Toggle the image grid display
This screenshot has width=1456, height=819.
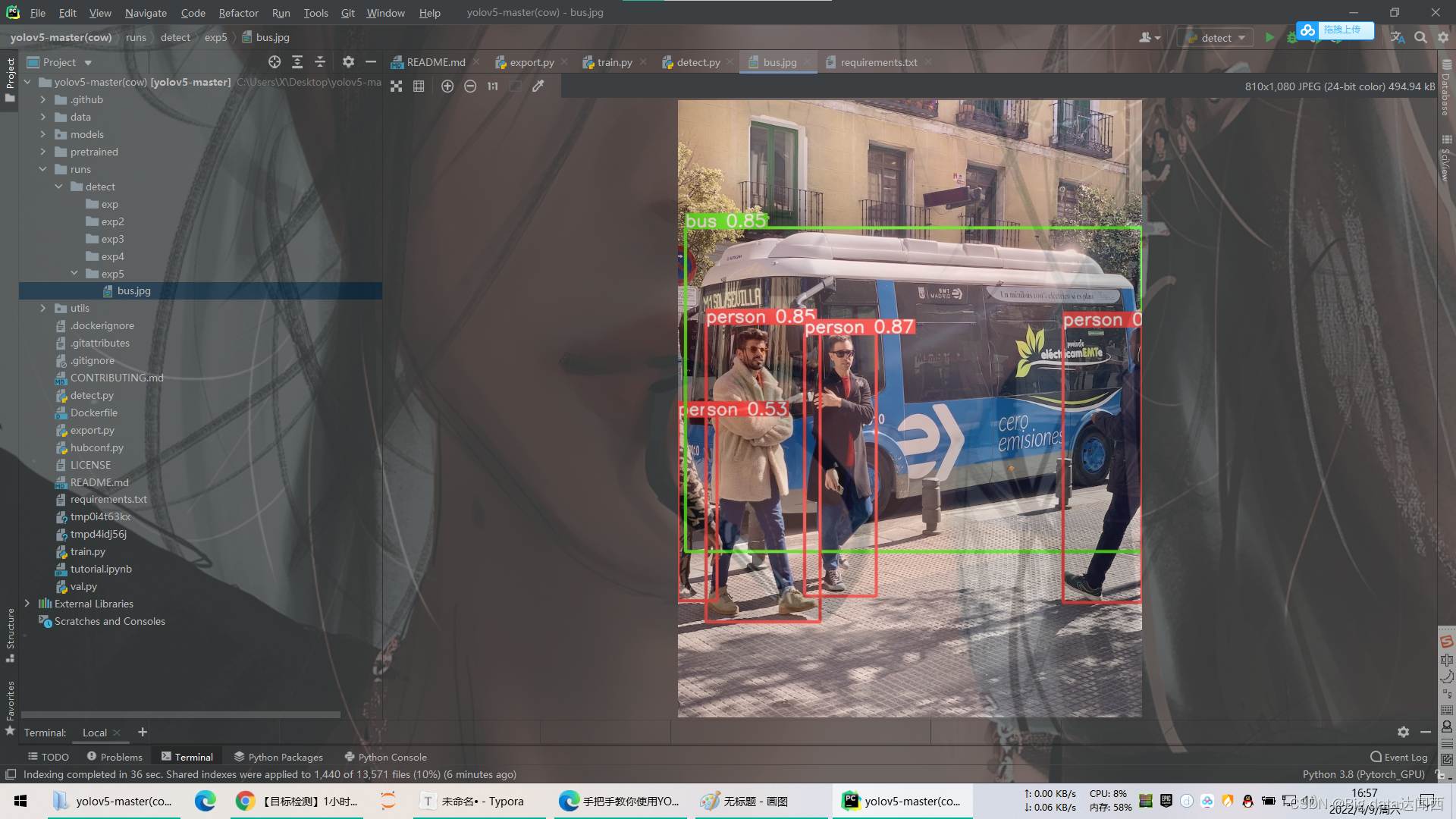coord(419,86)
